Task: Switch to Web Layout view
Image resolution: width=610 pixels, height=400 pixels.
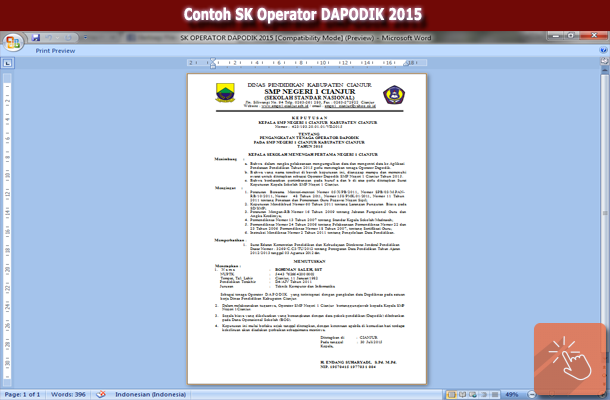Action: (473, 395)
